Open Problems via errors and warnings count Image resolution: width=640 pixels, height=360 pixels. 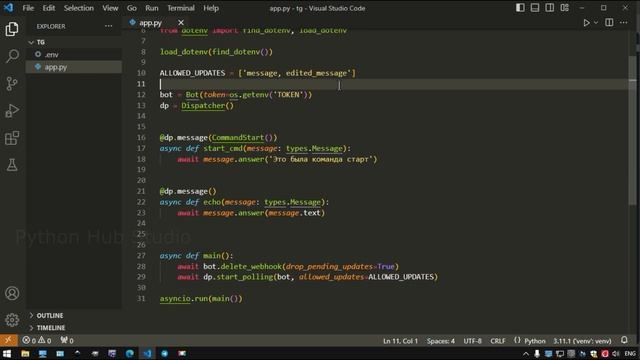click(x=37, y=340)
